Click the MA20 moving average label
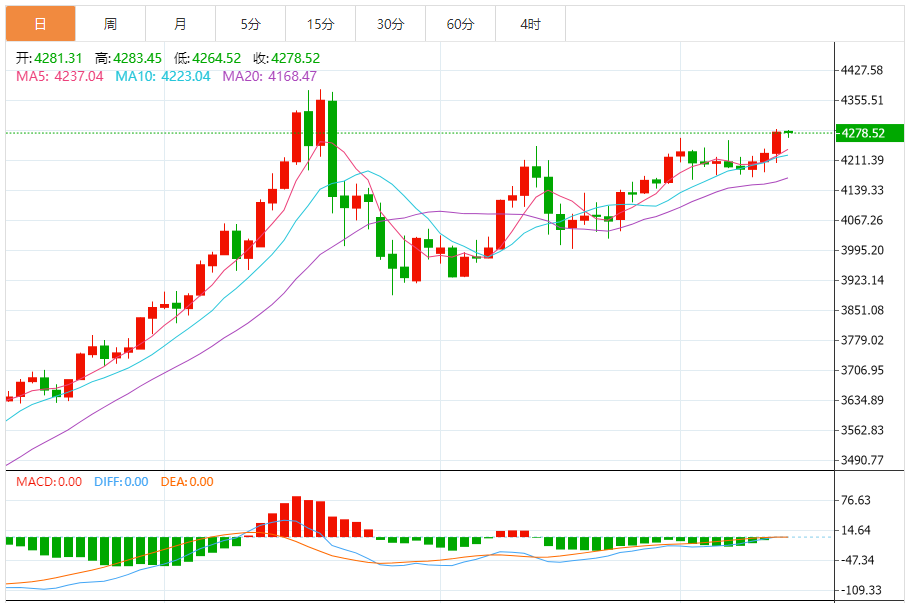 coord(269,76)
